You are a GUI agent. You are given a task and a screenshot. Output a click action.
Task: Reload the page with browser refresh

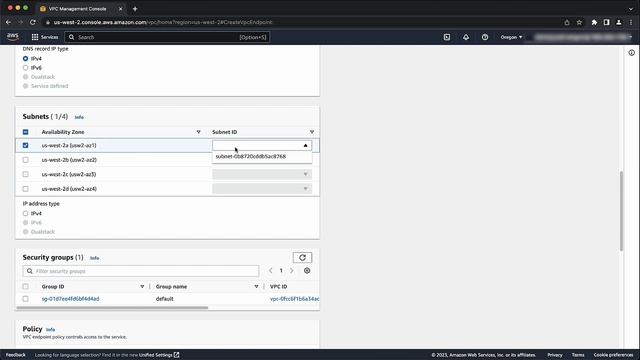(33, 22)
